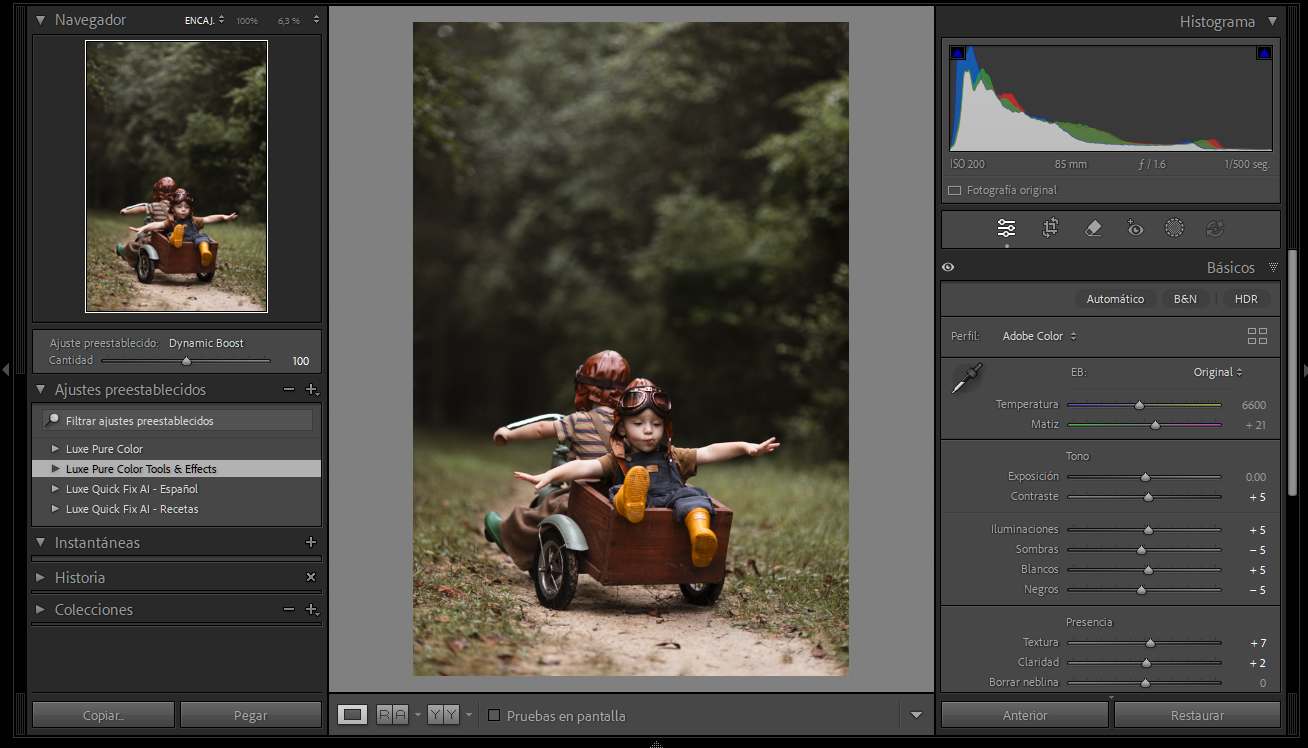Screen dimensions: 1308x748
Task: Click the Filtrar ajustes preestablecidos search field
Action: (x=185, y=421)
